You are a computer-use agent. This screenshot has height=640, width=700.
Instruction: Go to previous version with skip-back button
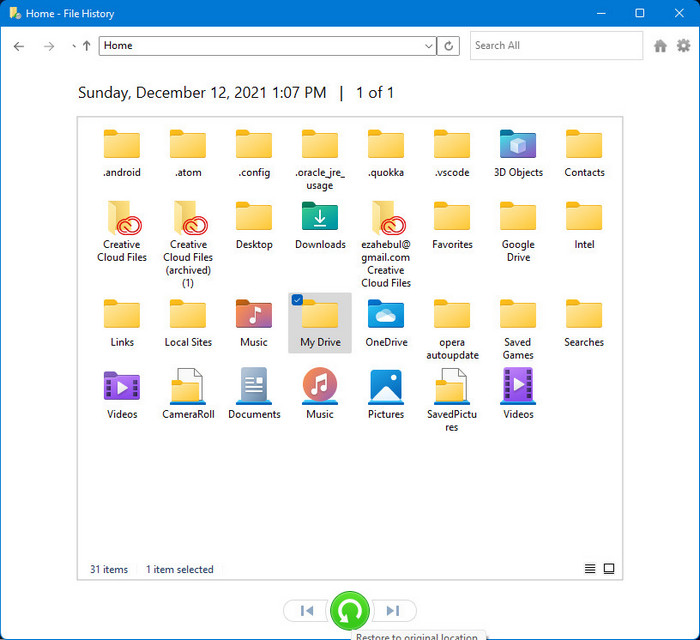[307, 611]
